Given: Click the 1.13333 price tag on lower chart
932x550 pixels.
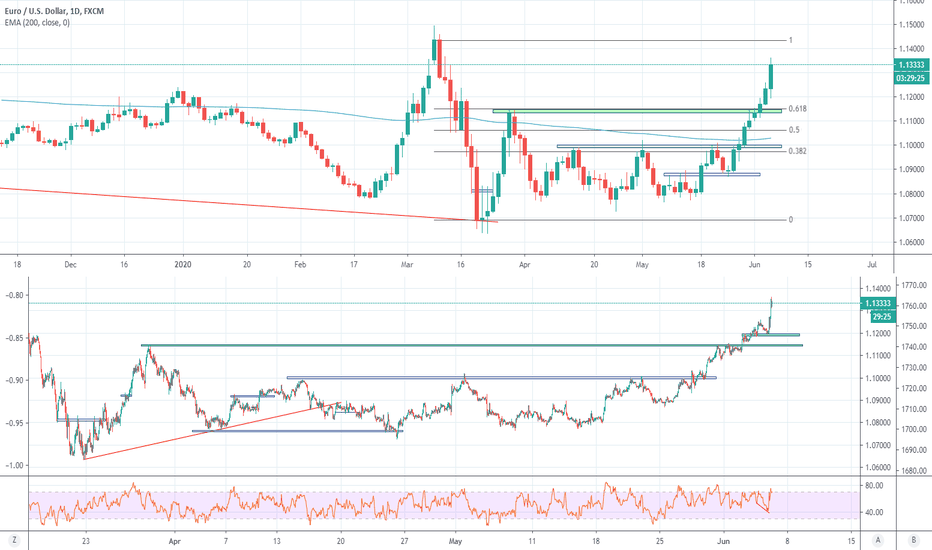Looking at the screenshot, I should pos(877,303).
